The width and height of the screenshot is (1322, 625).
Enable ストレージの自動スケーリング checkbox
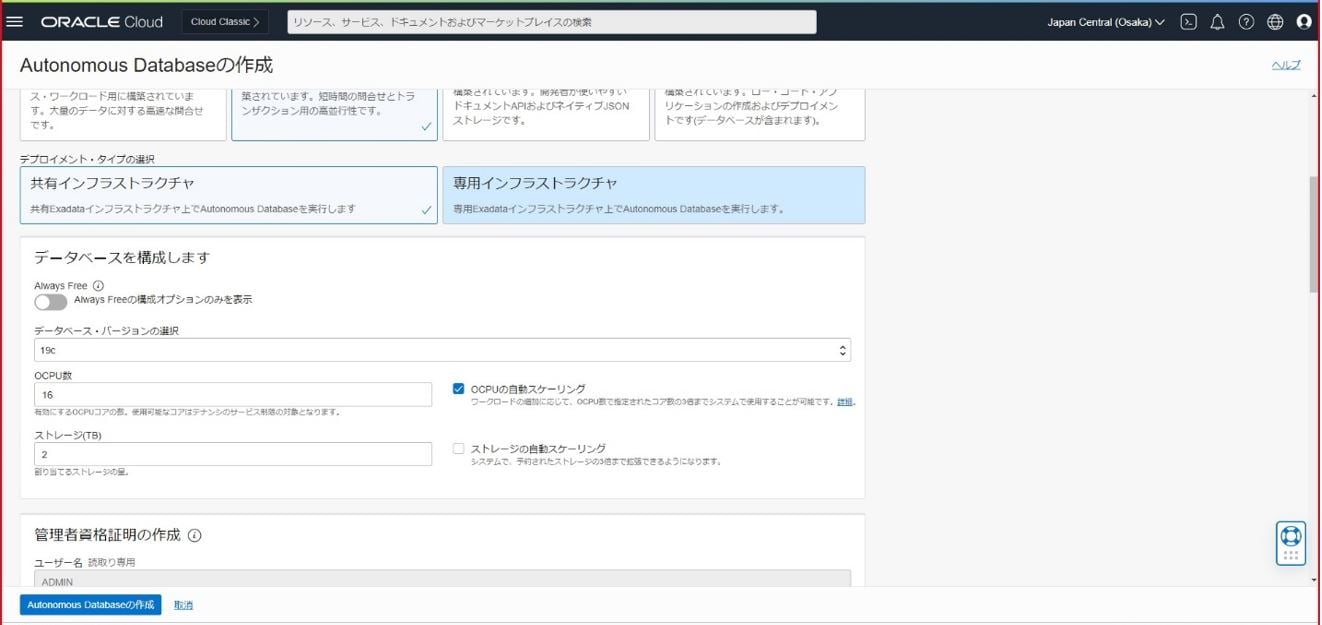pos(458,448)
